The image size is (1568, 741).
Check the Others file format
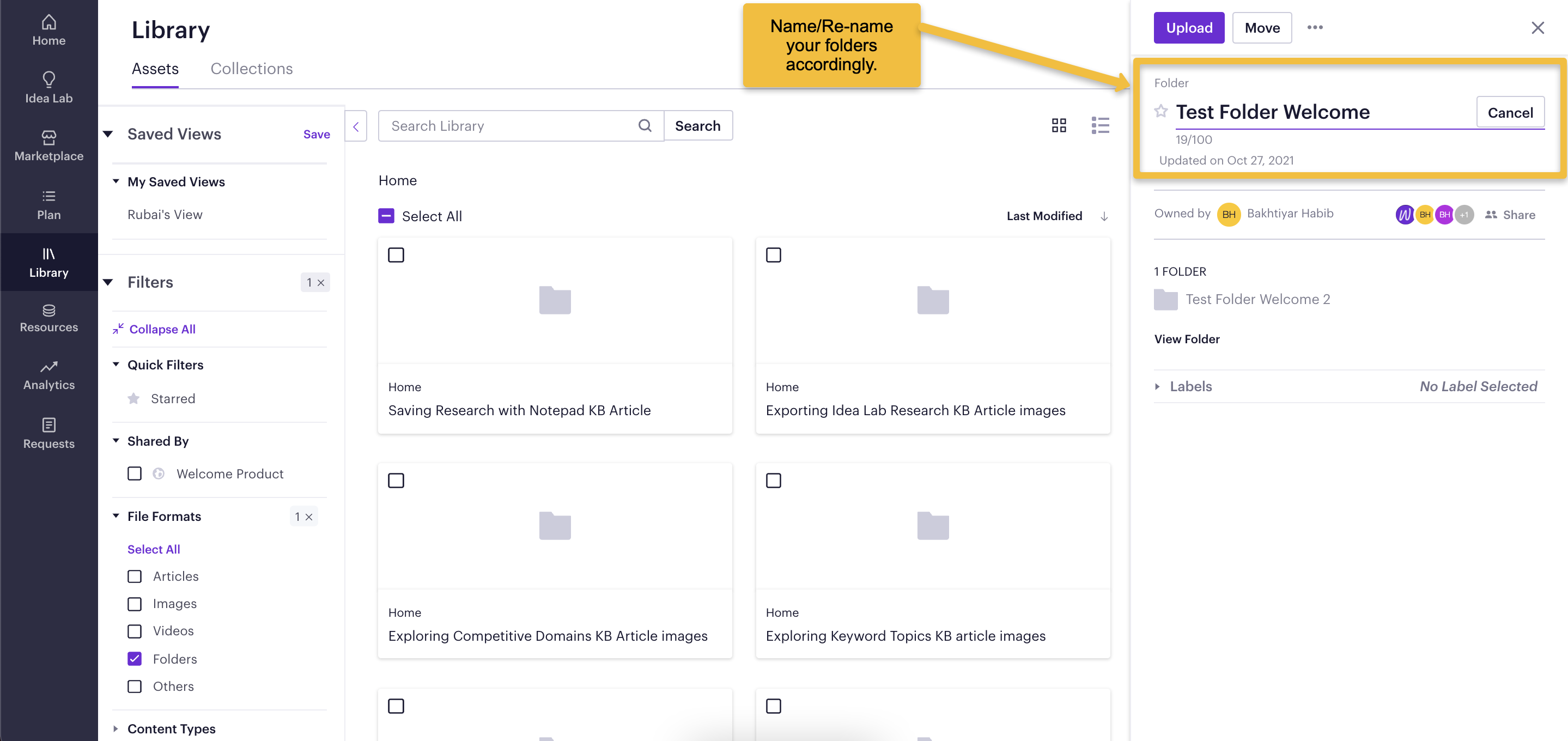click(135, 686)
